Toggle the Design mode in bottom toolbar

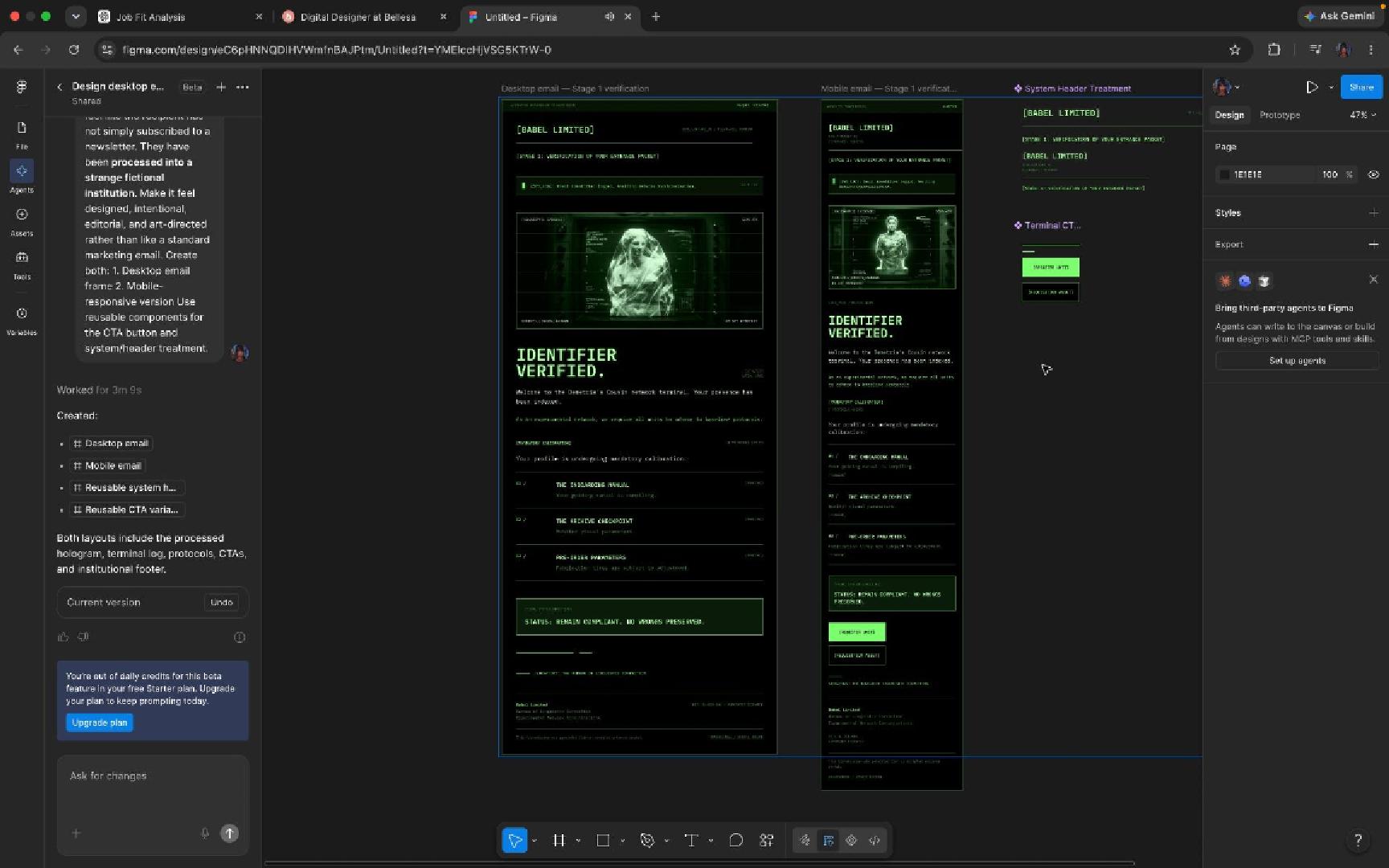pyautogui.click(x=828, y=840)
